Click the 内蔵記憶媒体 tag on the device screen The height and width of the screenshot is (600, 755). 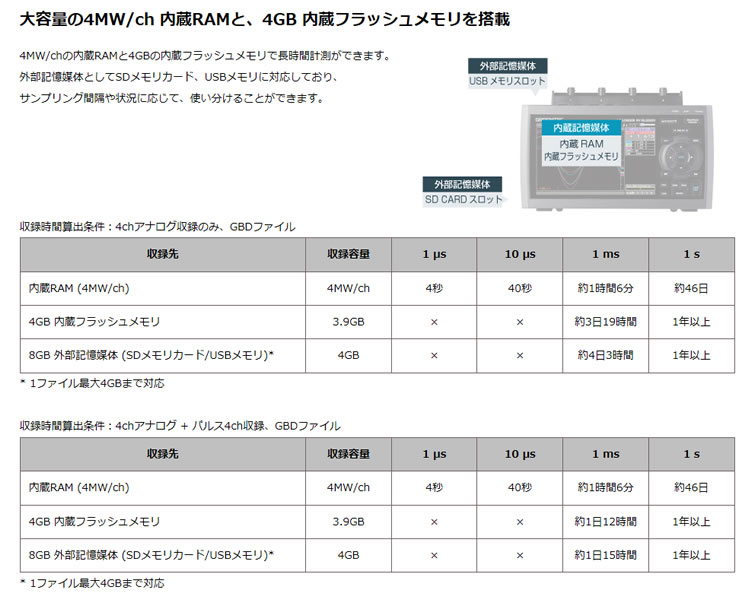(581, 128)
